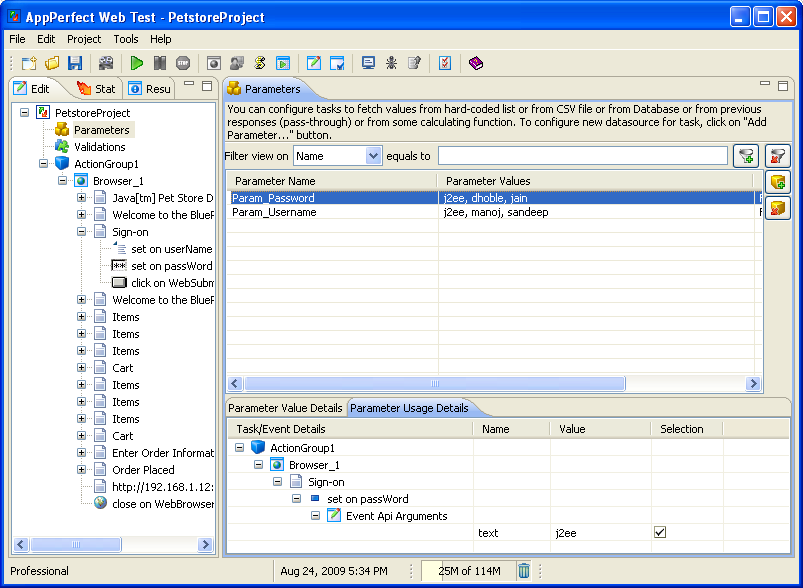Viewport: 803px width, 588px height.
Task: Expand the Cart tree node
Action: [x=82, y=368]
